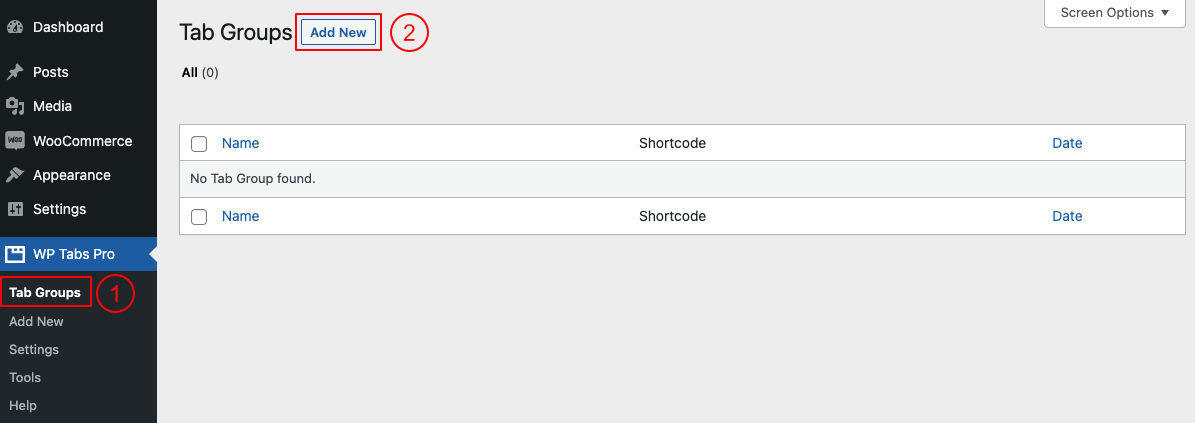
Task: Click the Media library icon
Action: pos(15,106)
